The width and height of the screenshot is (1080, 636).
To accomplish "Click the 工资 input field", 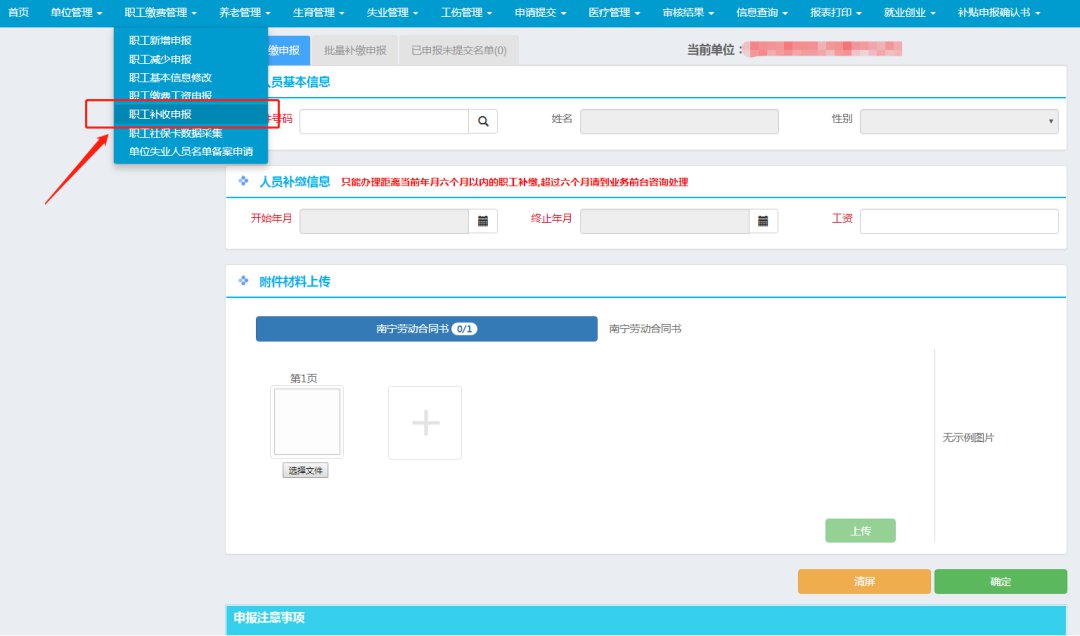I will (958, 221).
